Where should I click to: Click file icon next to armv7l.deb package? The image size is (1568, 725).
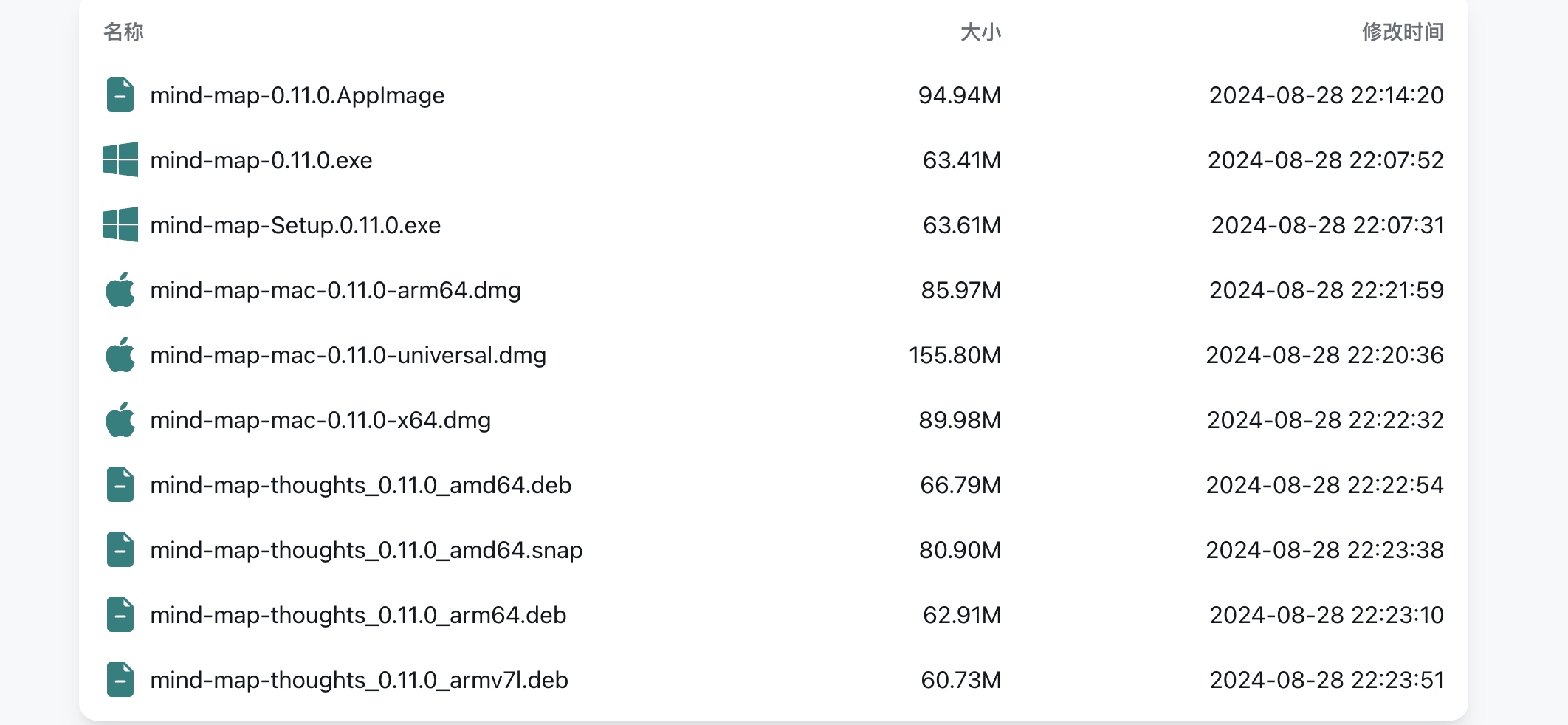[120, 679]
